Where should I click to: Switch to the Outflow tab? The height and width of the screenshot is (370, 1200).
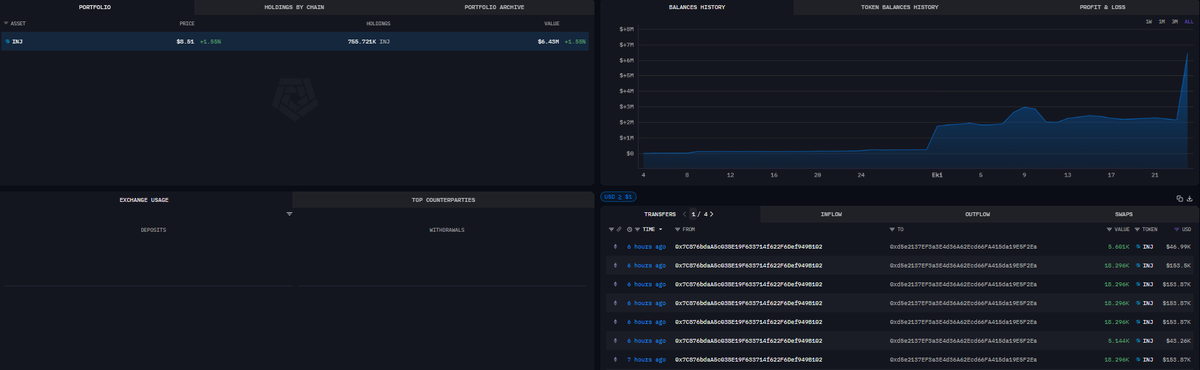pyautogui.click(x=977, y=214)
